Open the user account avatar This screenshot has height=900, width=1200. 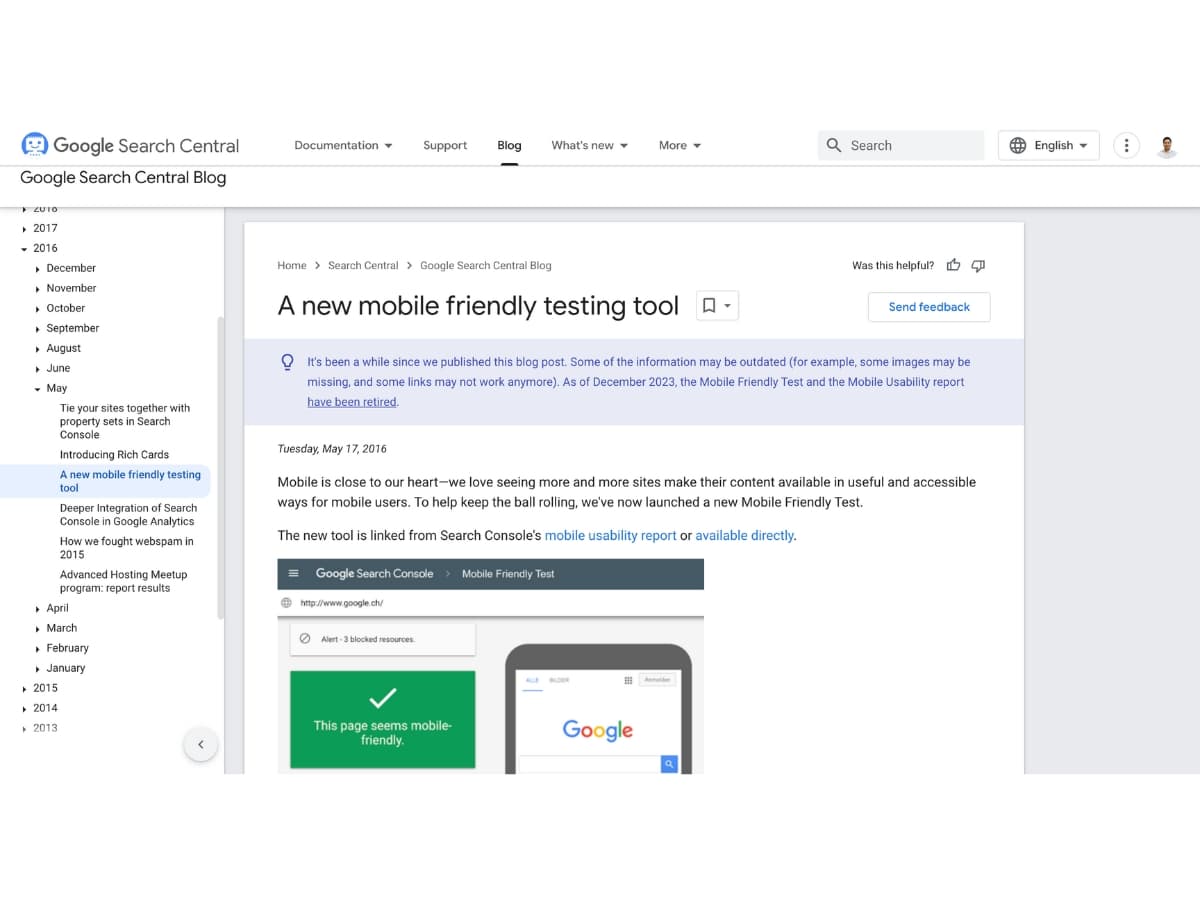[x=1167, y=146]
